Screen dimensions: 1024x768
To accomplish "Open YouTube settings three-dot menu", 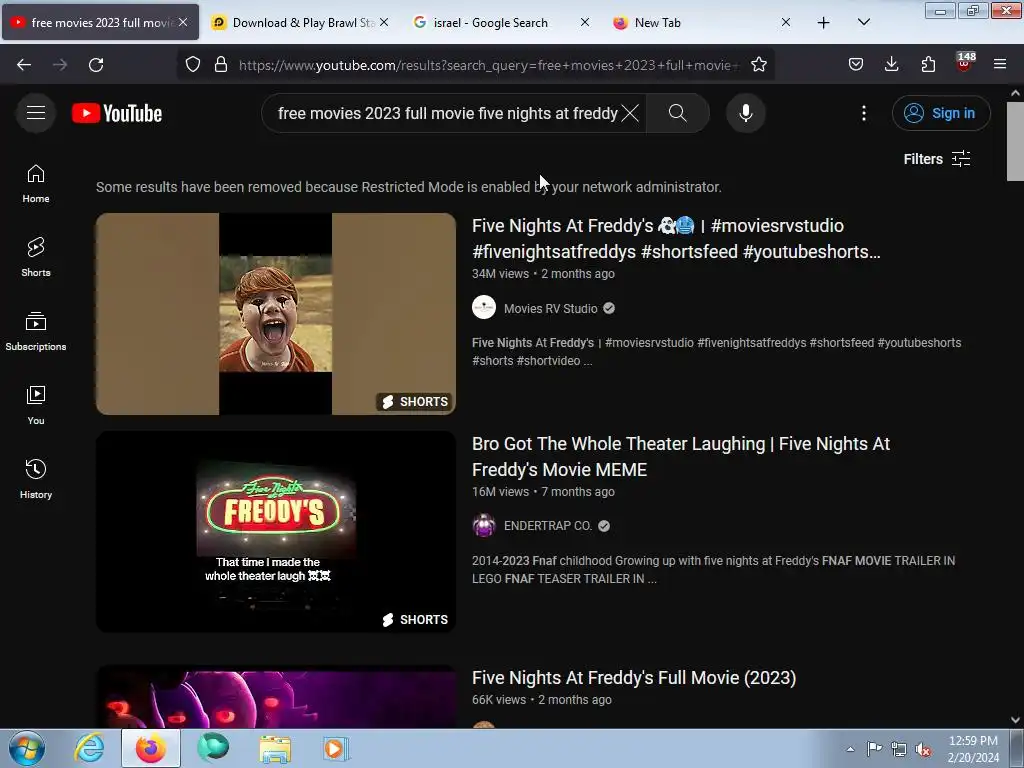I will (x=863, y=113).
